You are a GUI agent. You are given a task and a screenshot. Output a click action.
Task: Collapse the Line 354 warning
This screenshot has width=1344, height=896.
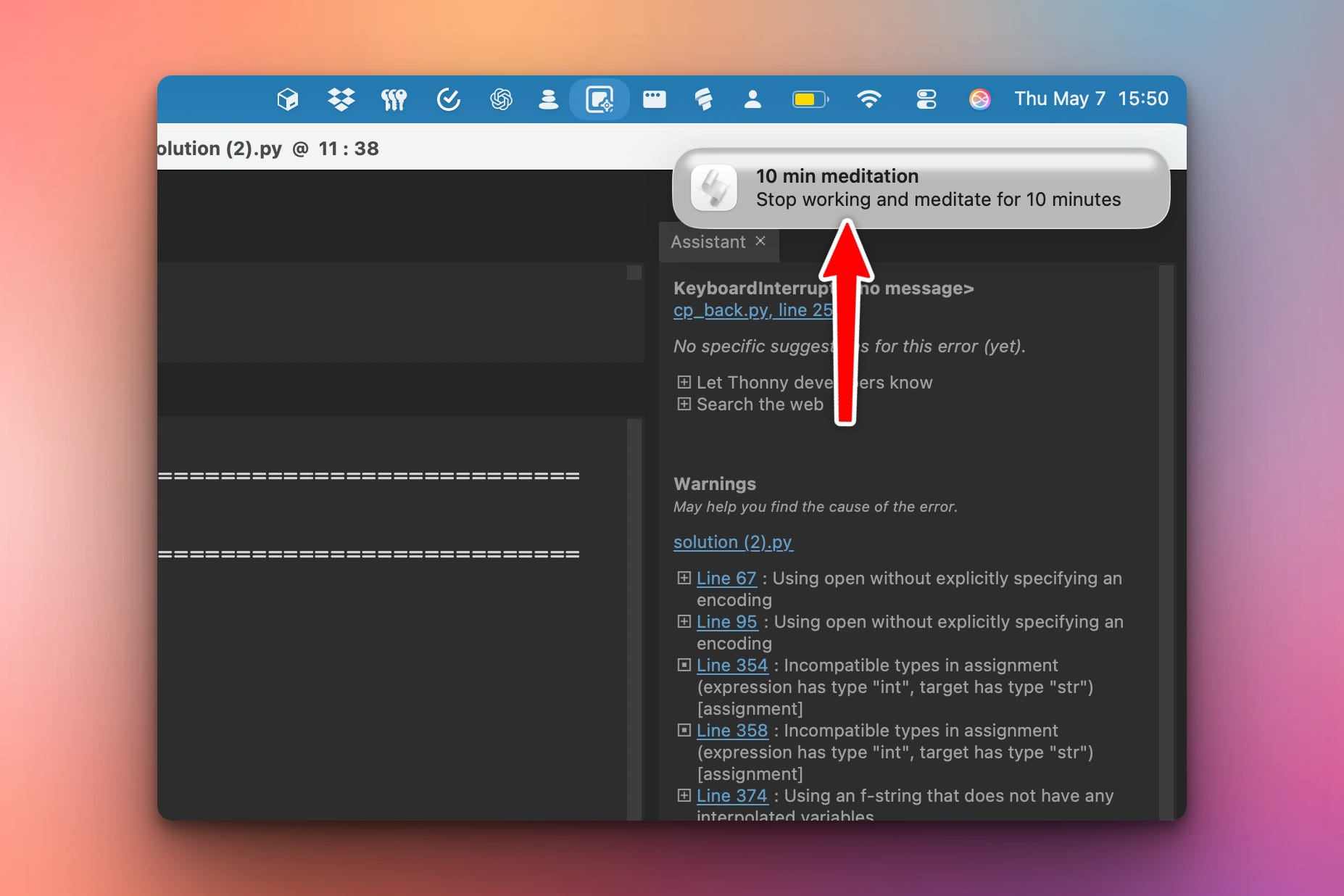click(684, 665)
